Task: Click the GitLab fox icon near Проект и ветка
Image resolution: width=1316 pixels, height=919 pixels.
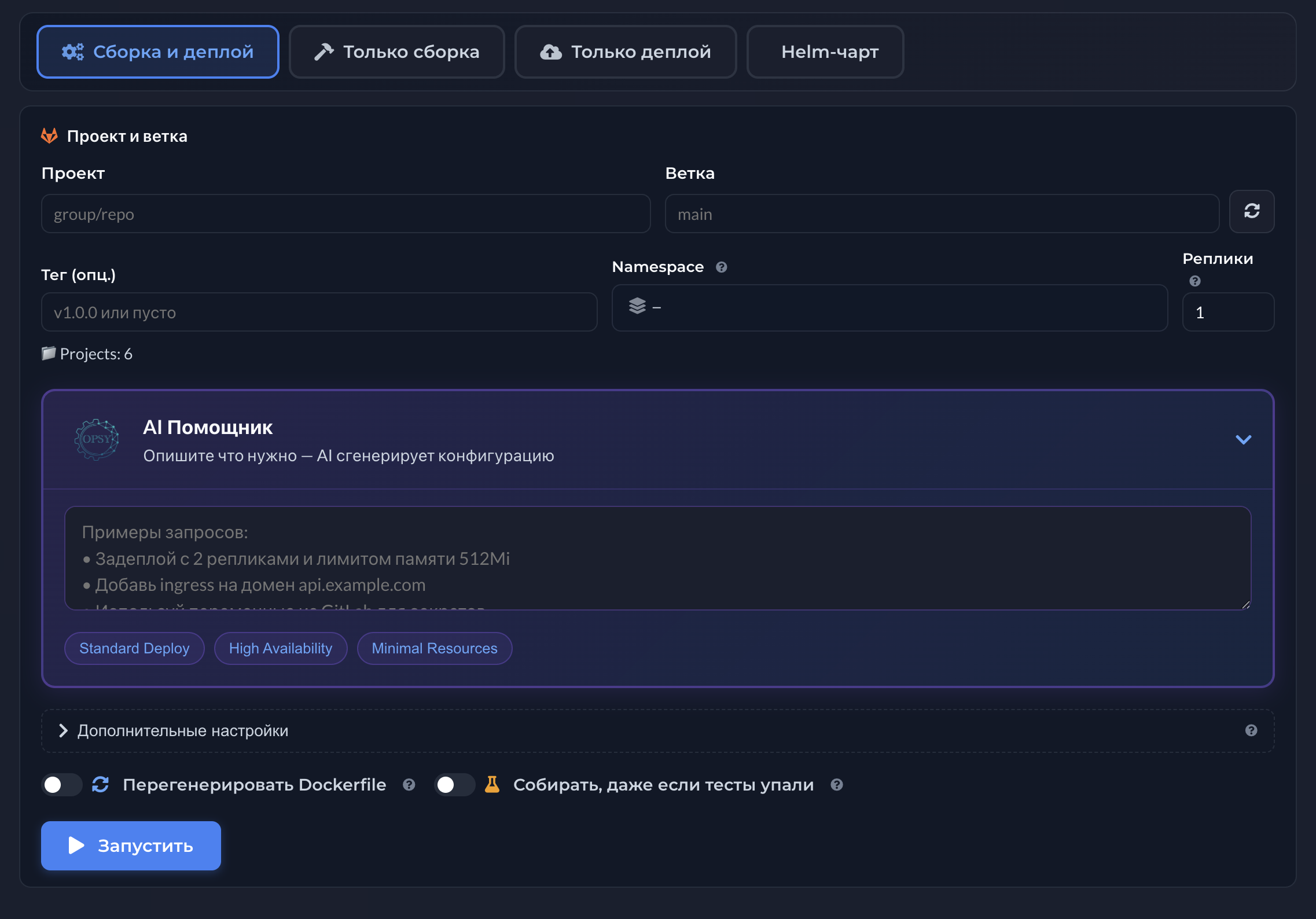Action: tap(50, 136)
